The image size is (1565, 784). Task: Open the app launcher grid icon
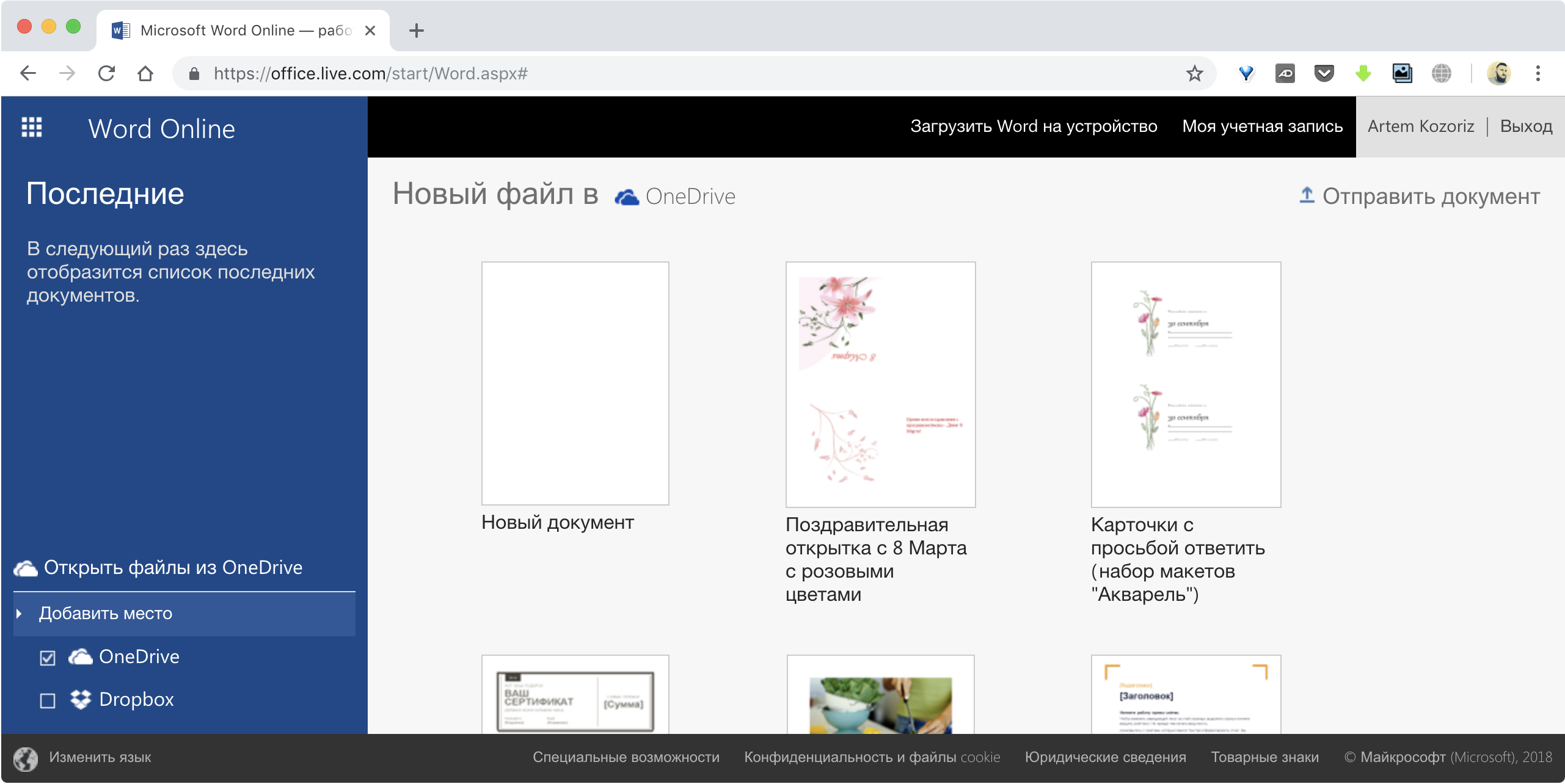(32, 127)
